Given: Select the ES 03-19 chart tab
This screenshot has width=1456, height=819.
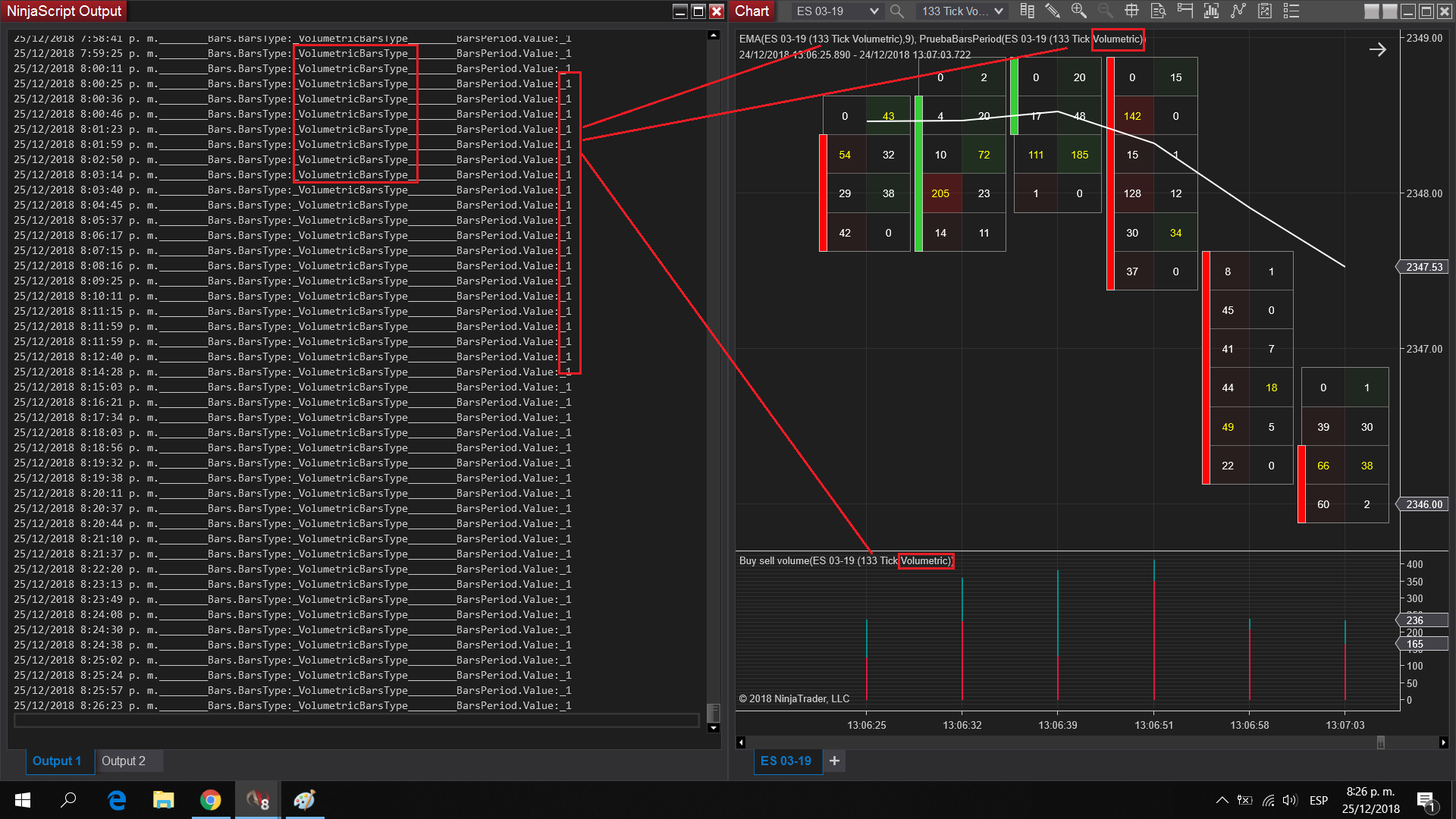Looking at the screenshot, I should (786, 761).
